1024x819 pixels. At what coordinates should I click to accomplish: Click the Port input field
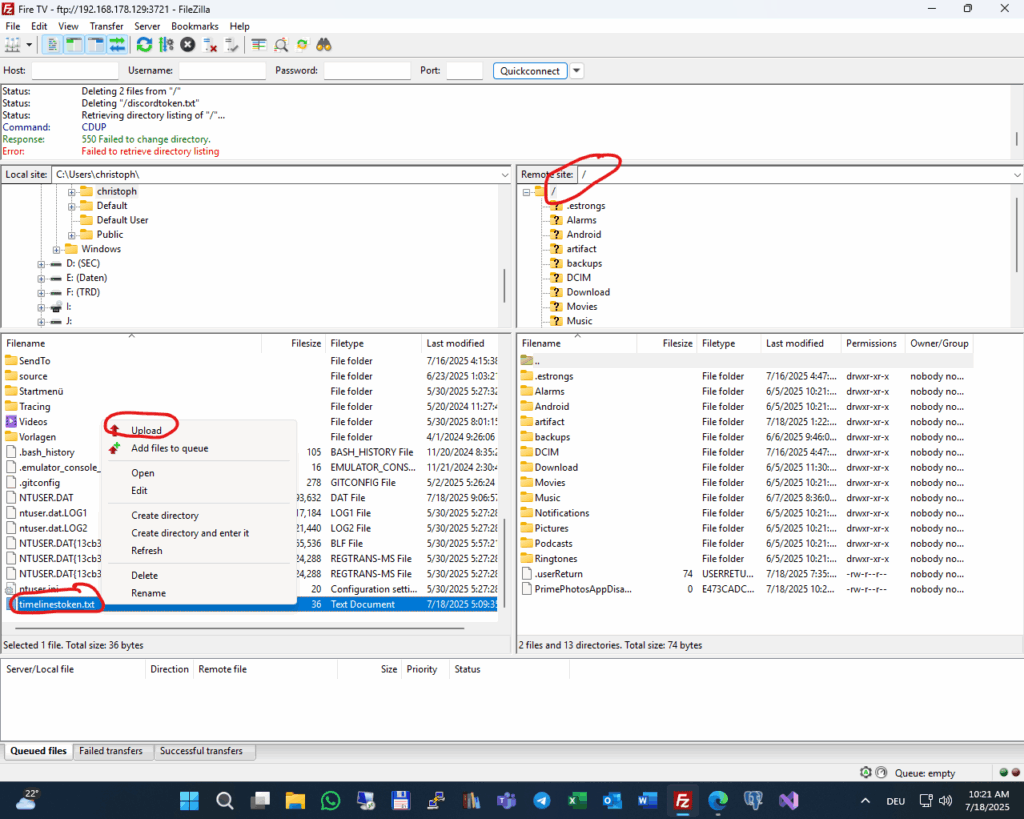point(464,71)
